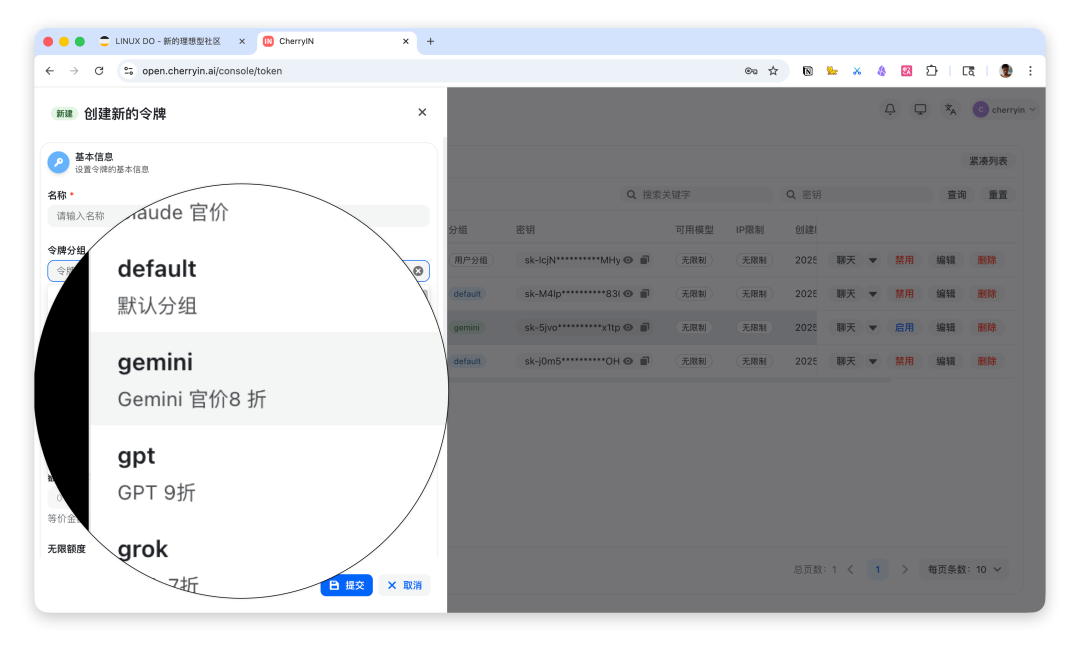Go to page 1 in pagination
The height and width of the screenshot is (654, 1080).
878,569
